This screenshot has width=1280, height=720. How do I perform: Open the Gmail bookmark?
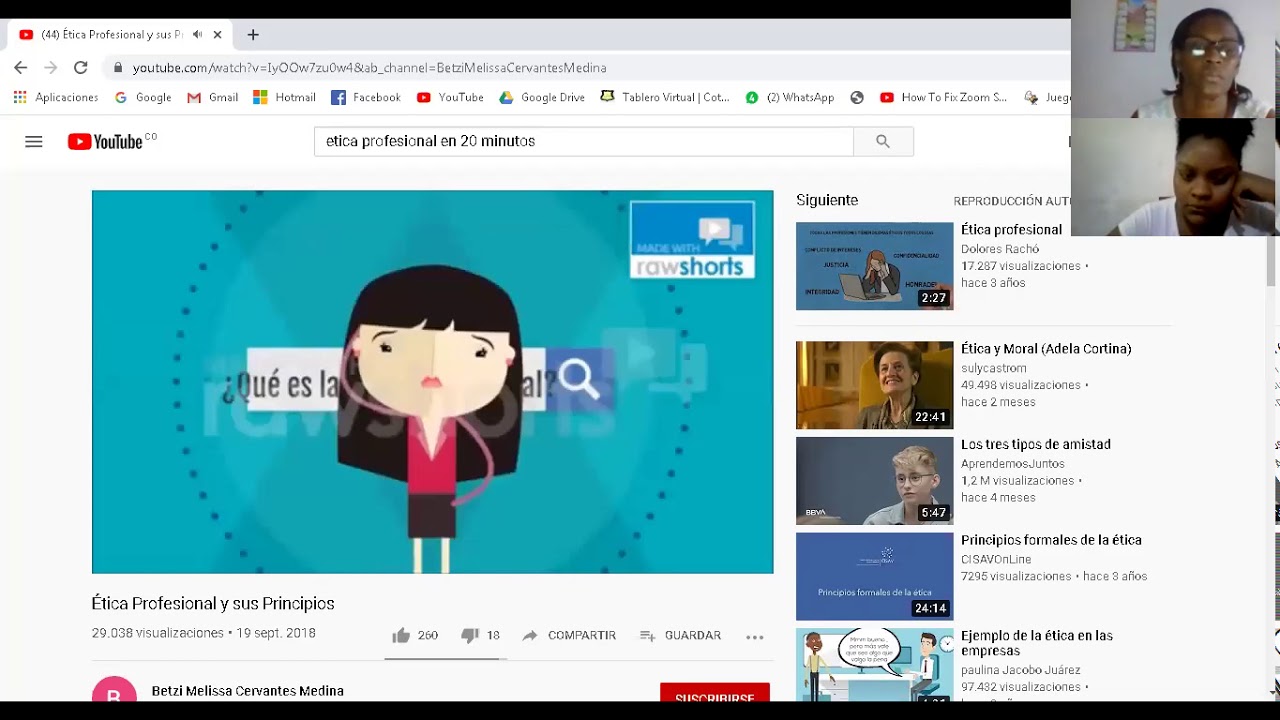coord(213,97)
